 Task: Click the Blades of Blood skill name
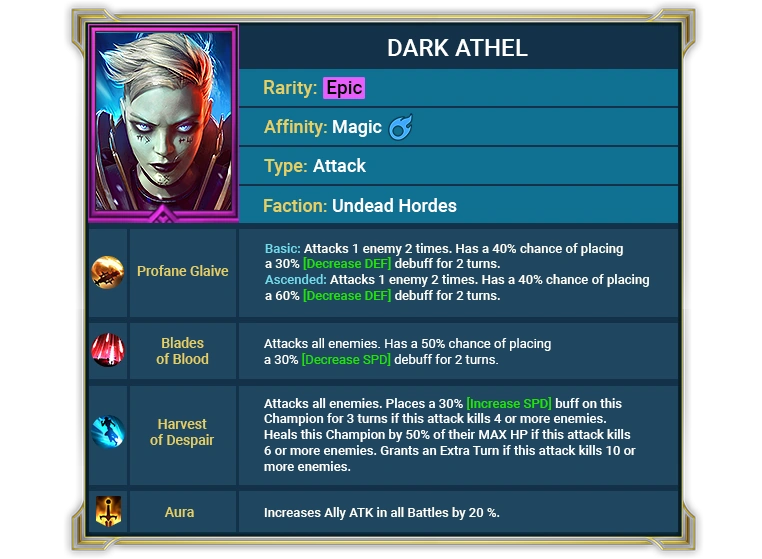coord(182,351)
